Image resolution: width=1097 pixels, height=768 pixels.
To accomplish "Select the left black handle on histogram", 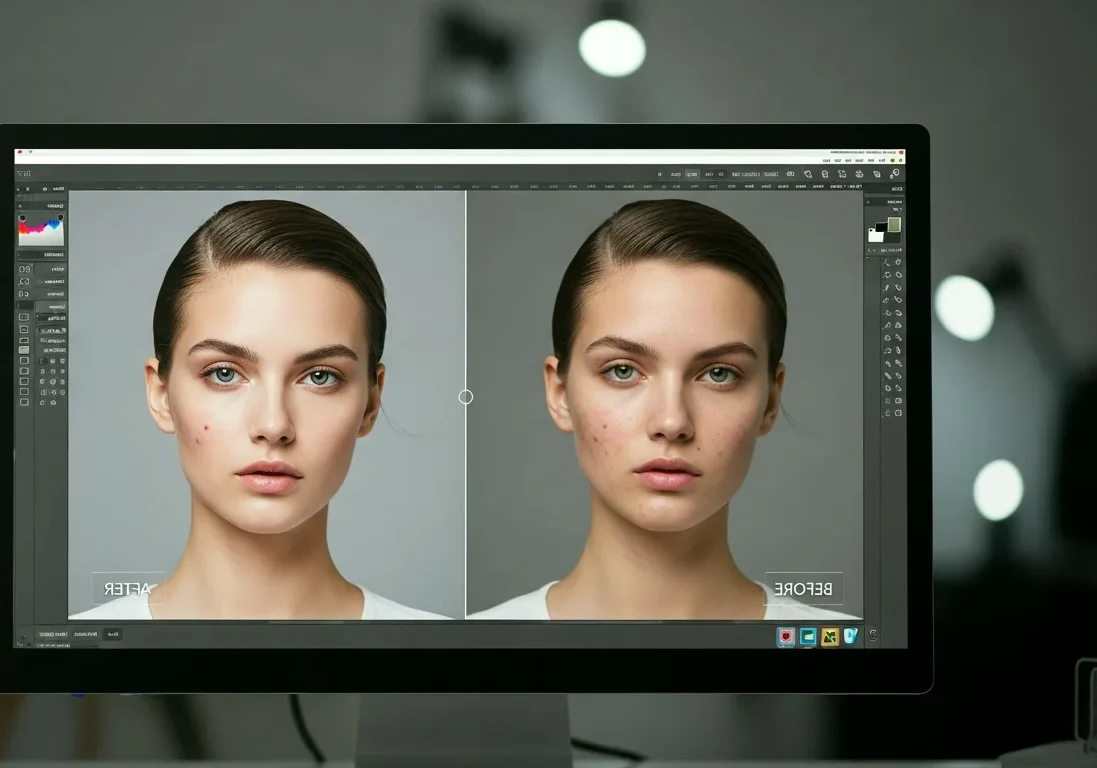I will click(x=22, y=218).
